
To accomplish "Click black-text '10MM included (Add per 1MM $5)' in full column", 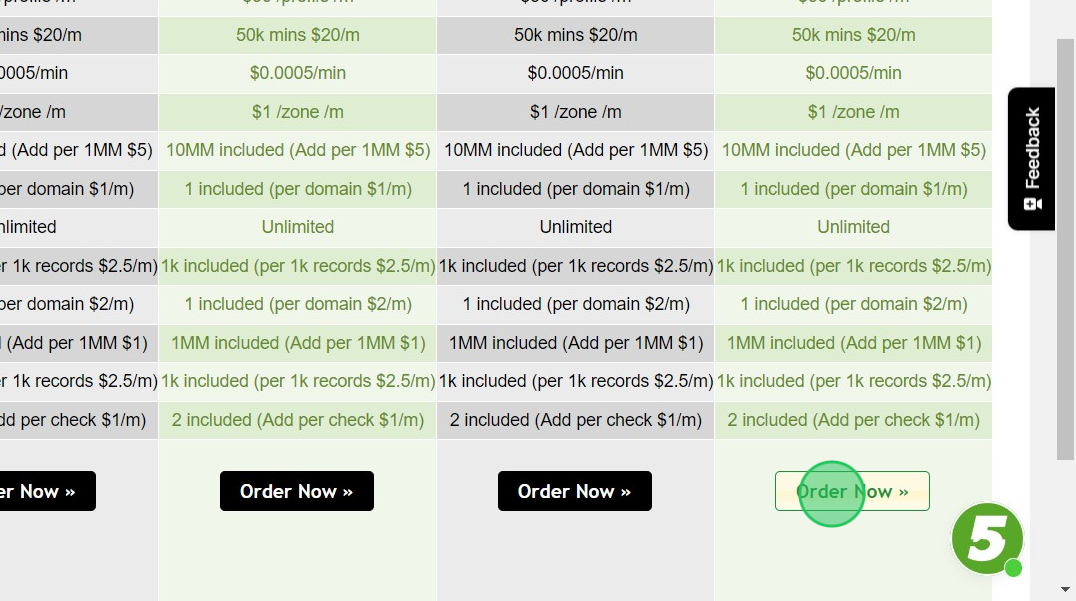I will [x=575, y=150].
